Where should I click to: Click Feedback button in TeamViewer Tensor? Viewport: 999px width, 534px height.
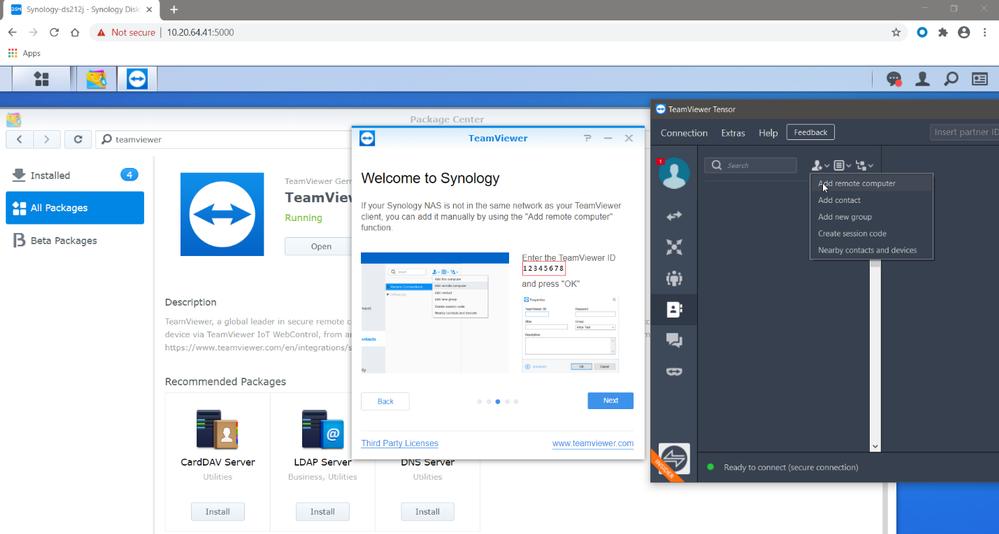point(810,133)
